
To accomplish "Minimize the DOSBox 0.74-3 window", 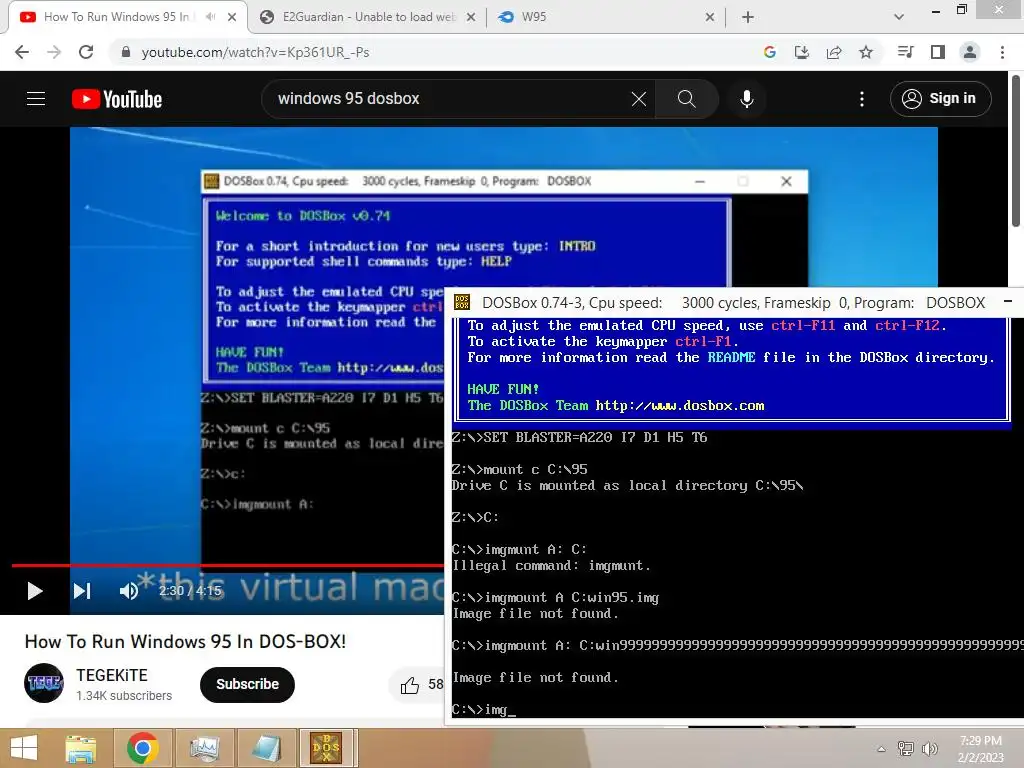I will tap(1008, 302).
